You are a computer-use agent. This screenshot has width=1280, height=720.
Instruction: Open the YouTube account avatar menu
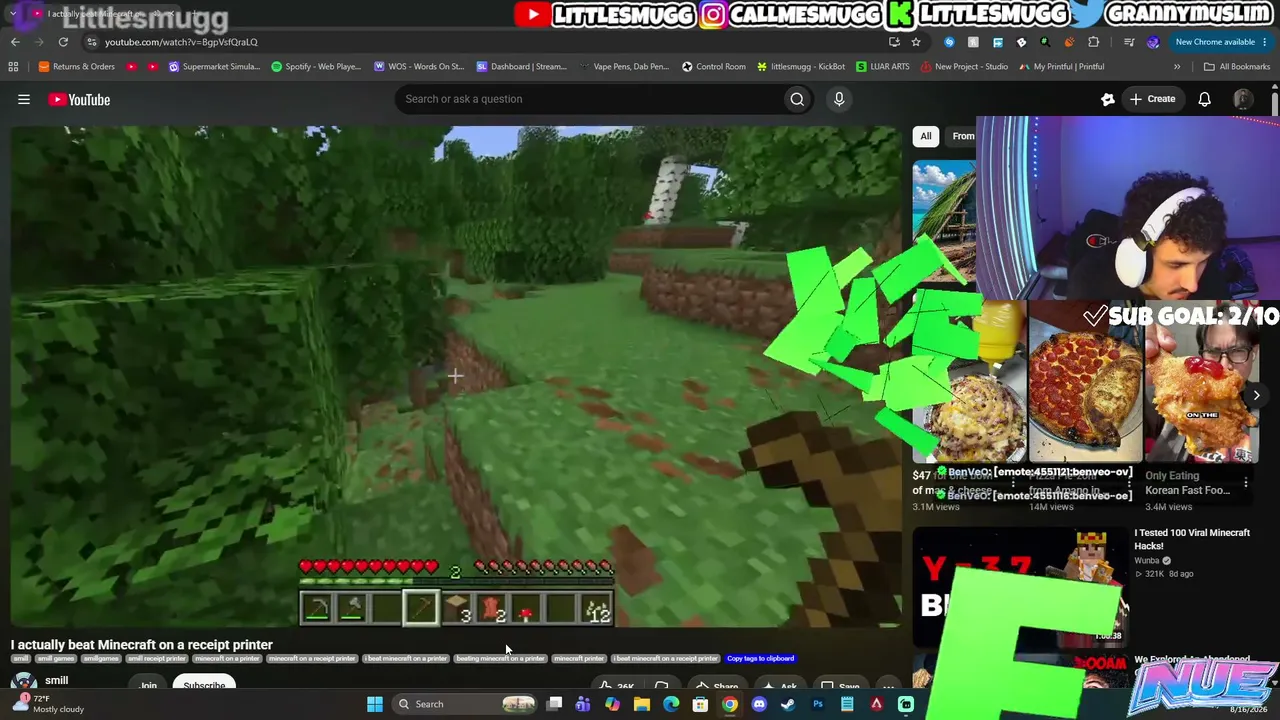point(1243,99)
